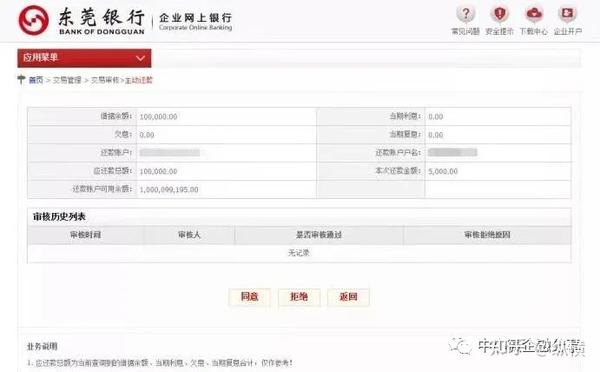Screen dimensions: 600x372
Task: Open the 下载中心 cloud icon
Action: tap(533, 14)
